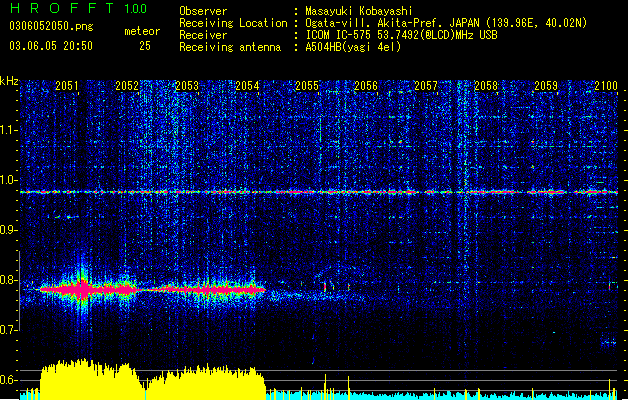Click the 0306052050.png filename
Screen dimensions: 629x400
[51, 26]
